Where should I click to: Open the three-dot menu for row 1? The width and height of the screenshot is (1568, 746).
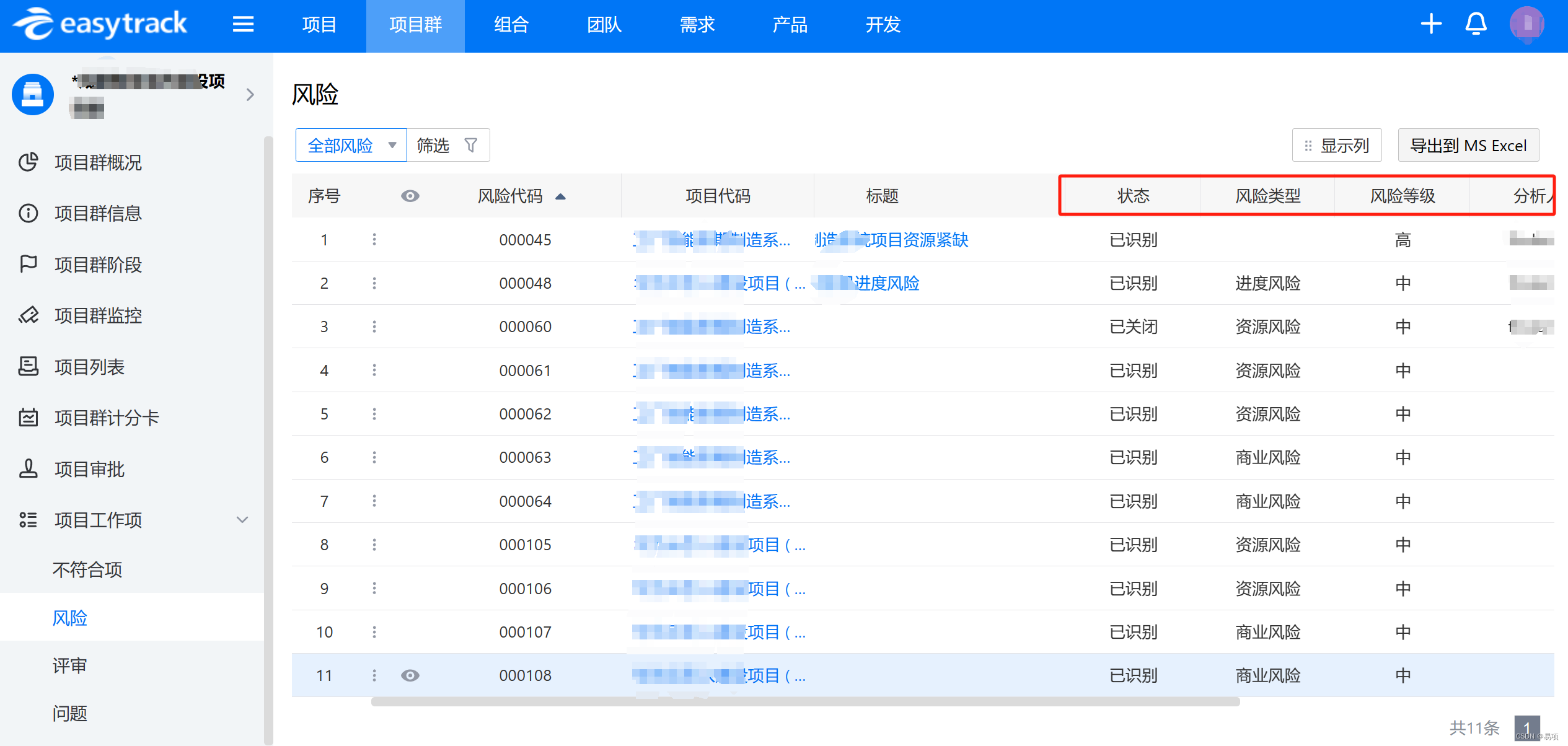(x=374, y=240)
